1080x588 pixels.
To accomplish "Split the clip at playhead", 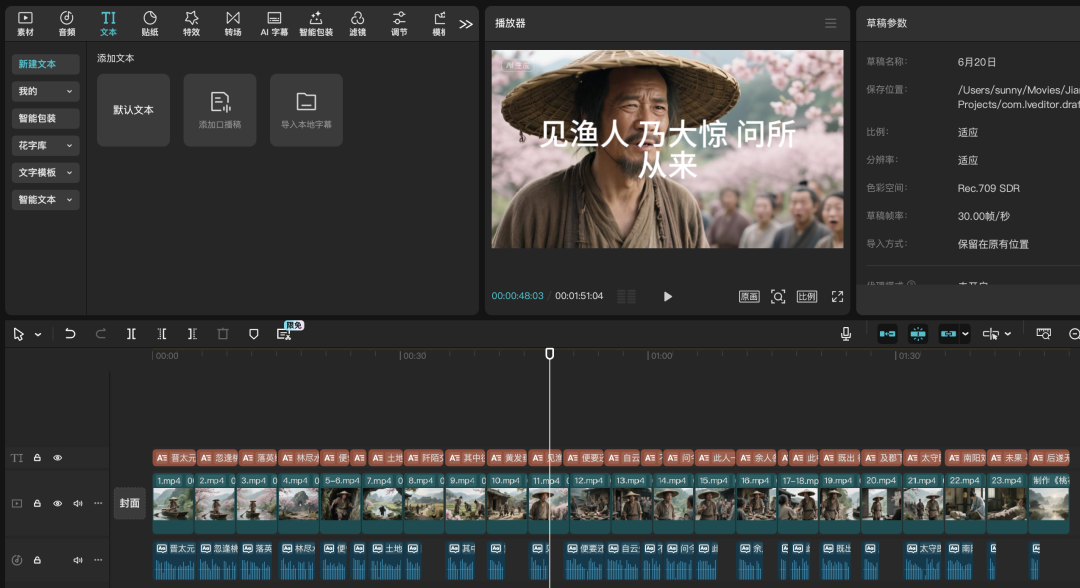I will (131, 334).
